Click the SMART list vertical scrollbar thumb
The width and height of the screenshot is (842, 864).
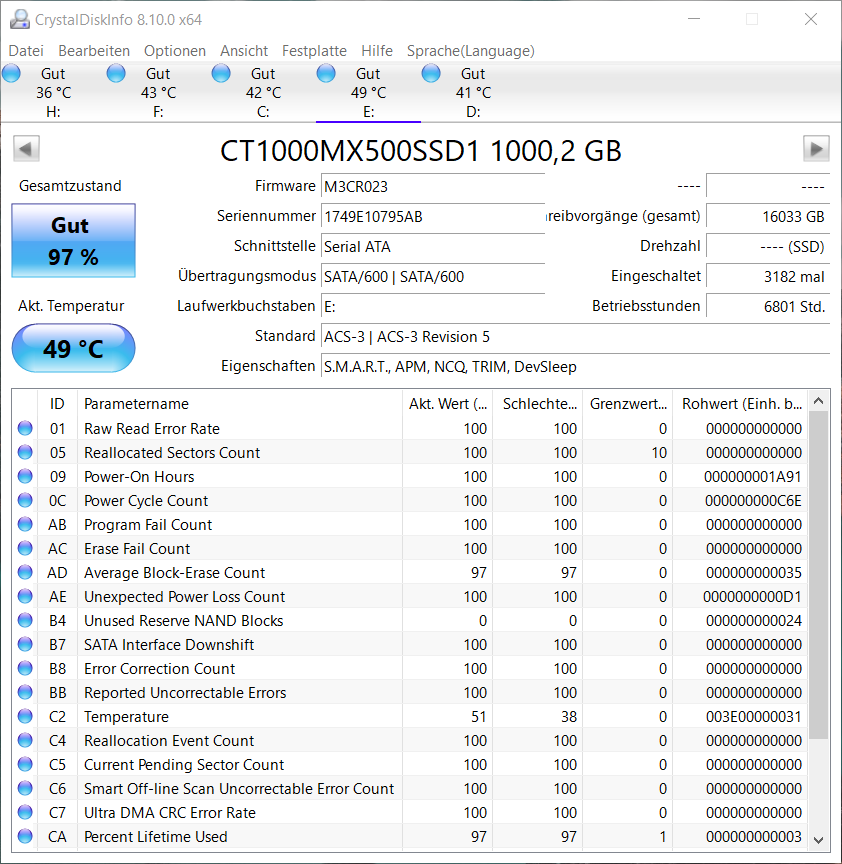pyautogui.click(x=818, y=575)
